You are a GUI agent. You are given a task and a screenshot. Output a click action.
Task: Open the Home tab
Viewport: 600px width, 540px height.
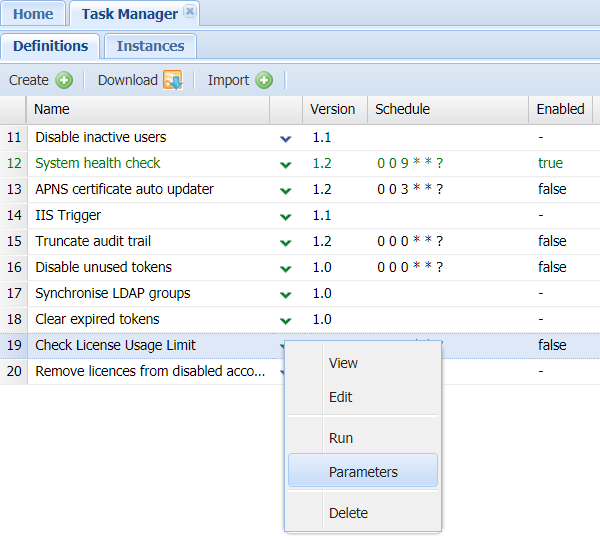click(x=33, y=14)
